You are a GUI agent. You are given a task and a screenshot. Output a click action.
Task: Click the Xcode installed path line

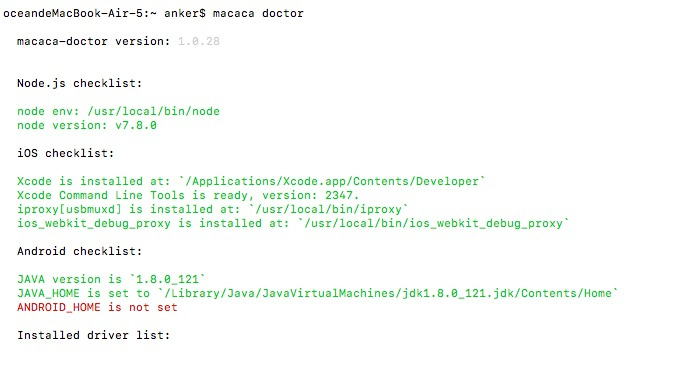tap(251, 181)
